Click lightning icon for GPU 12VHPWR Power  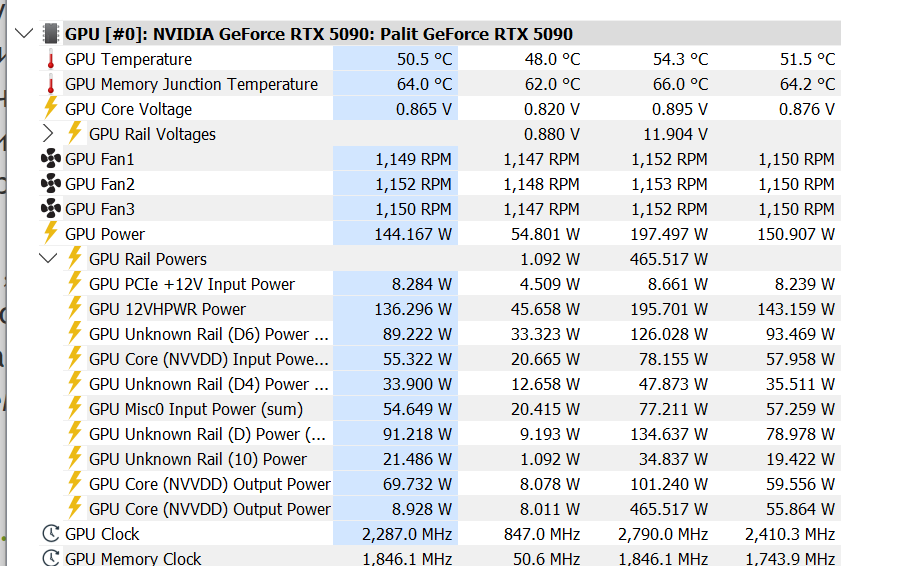74,308
